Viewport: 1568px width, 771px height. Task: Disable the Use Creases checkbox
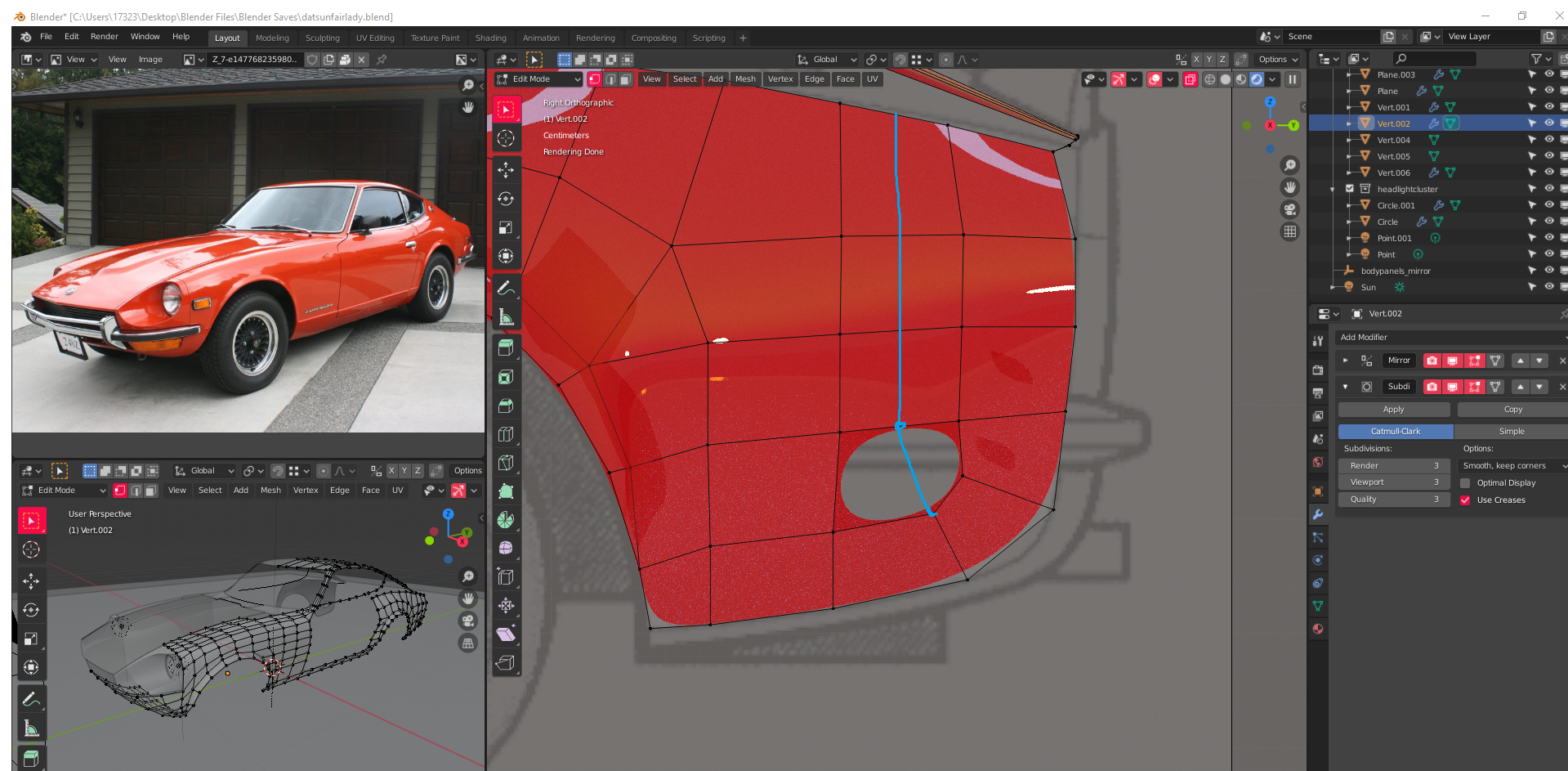click(x=1465, y=500)
